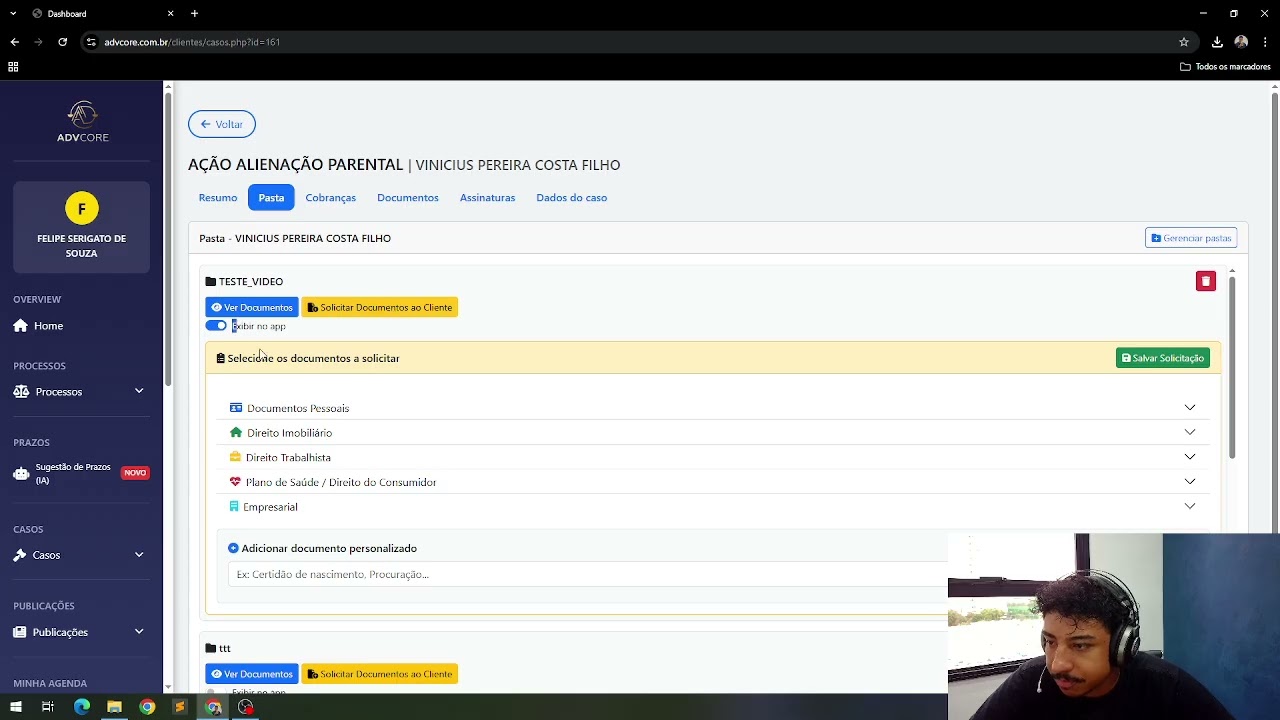This screenshot has height=720, width=1280.
Task: Open Todos os marcadores bookmarks folder
Action: point(1225,67)
